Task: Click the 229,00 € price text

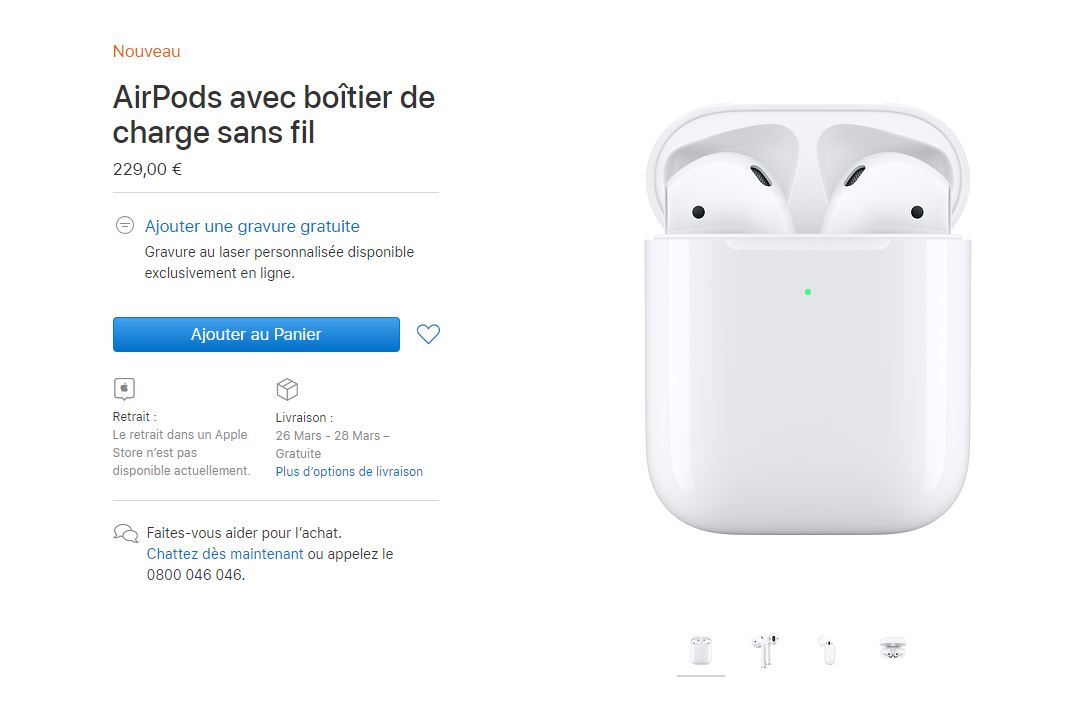Action: [147, 169]
